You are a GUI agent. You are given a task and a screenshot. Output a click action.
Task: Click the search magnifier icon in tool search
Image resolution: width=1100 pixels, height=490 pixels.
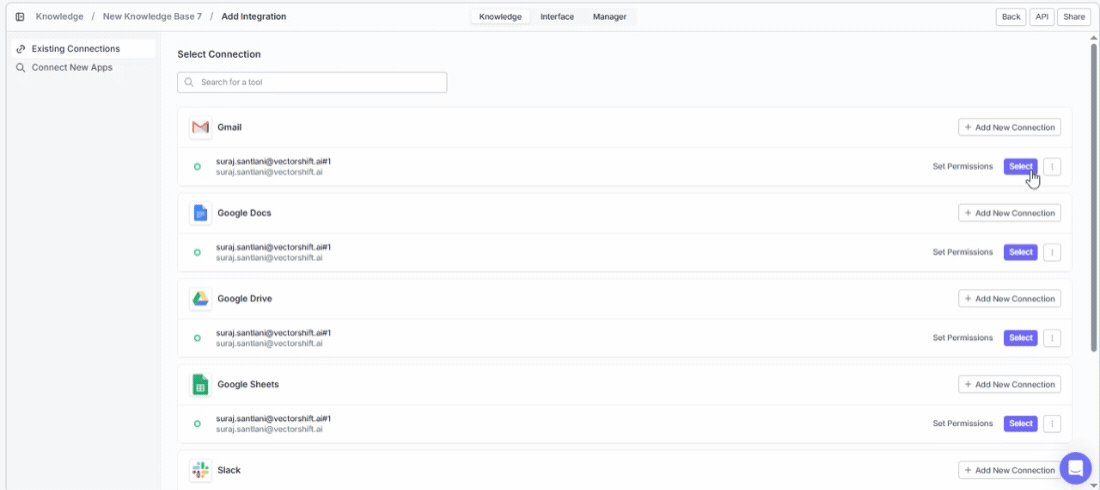click(189, 82)
